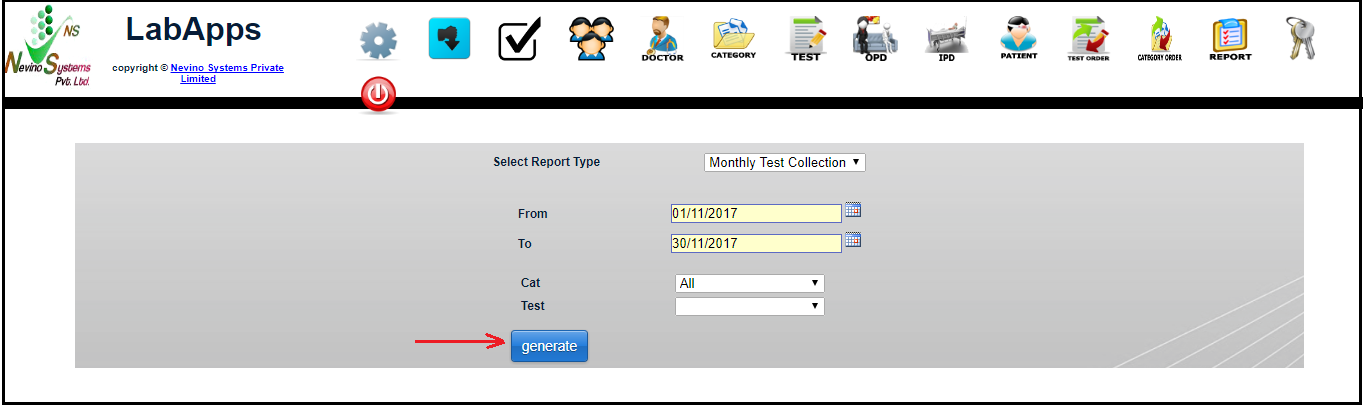
Task: Open the Doctor module
Action: pos(662,39)
